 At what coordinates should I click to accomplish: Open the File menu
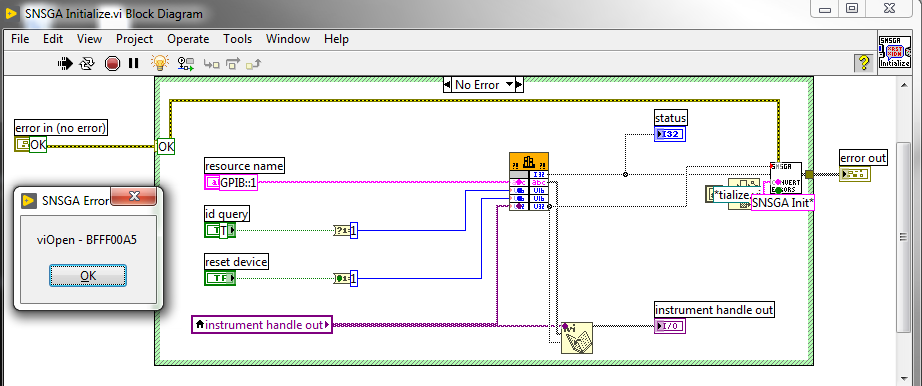pyautogui.click(x=20, y=39)
